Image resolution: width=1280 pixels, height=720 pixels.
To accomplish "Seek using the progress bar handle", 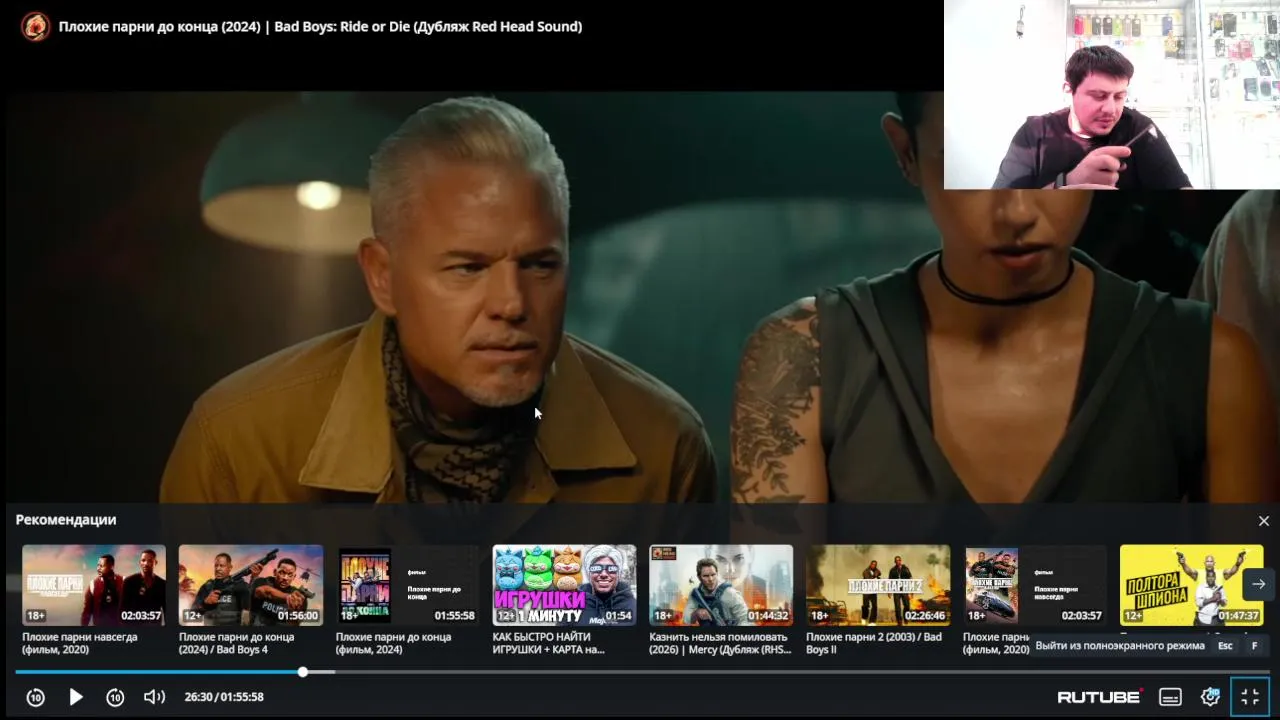I will 303,672.
